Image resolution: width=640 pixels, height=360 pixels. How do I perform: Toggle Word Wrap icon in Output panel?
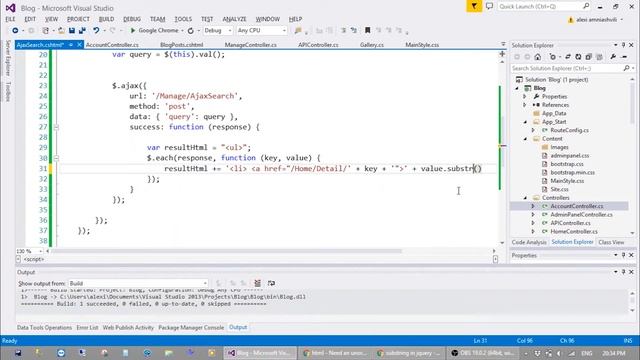click(x=271, y=283)
